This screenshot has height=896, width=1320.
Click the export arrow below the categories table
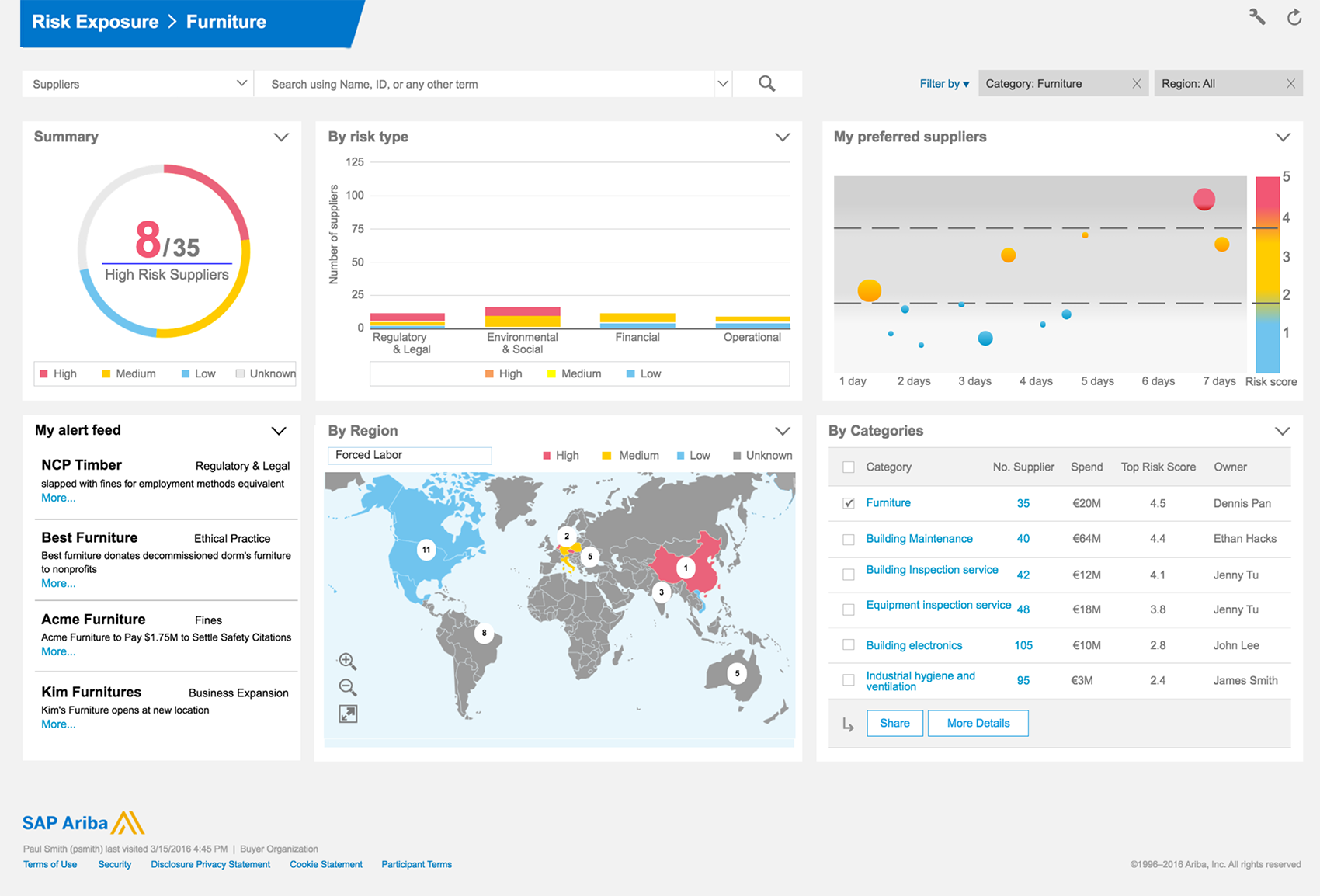coord(848,723)
